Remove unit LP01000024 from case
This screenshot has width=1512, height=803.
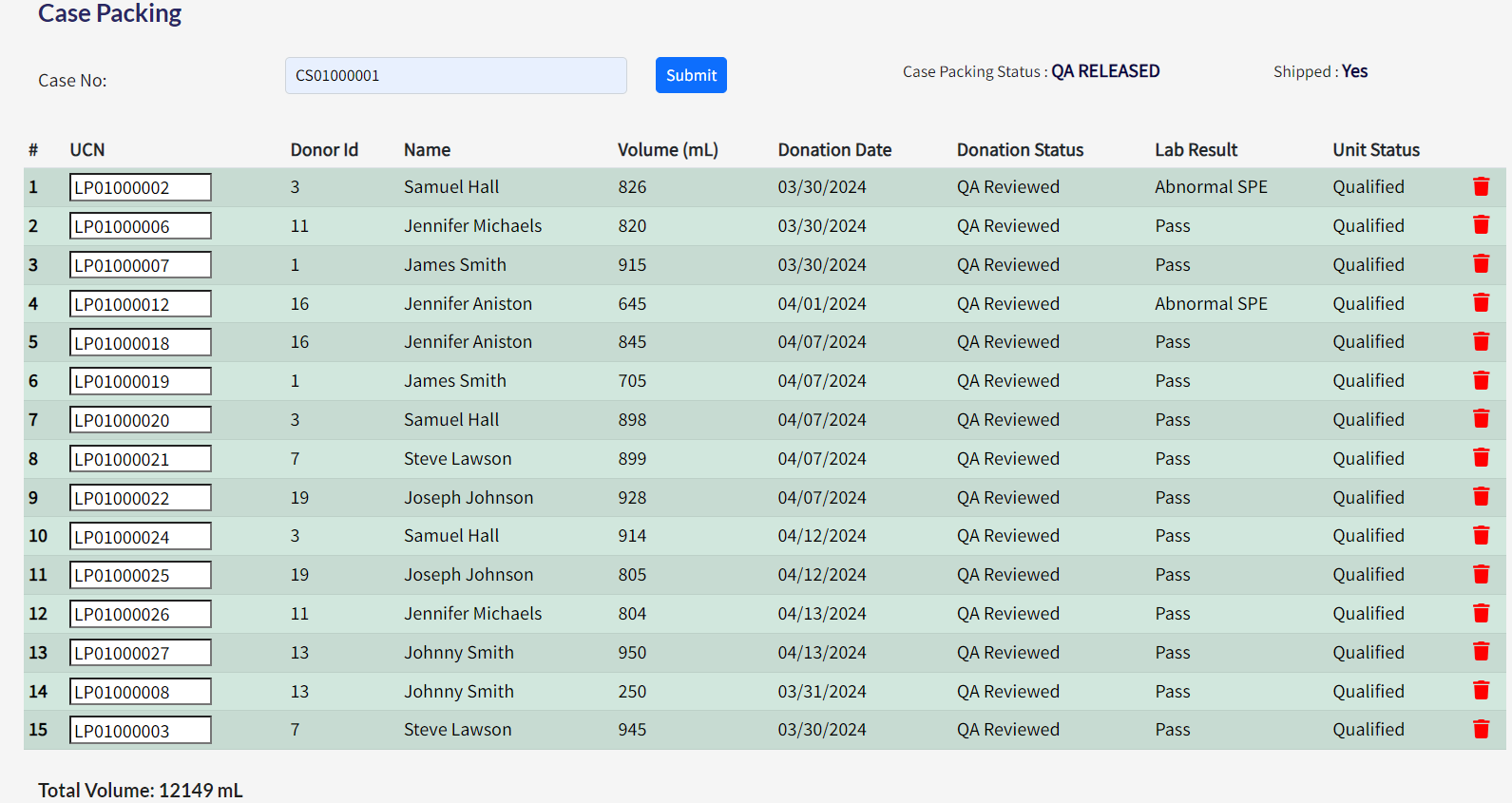[x=1481, y=535]
